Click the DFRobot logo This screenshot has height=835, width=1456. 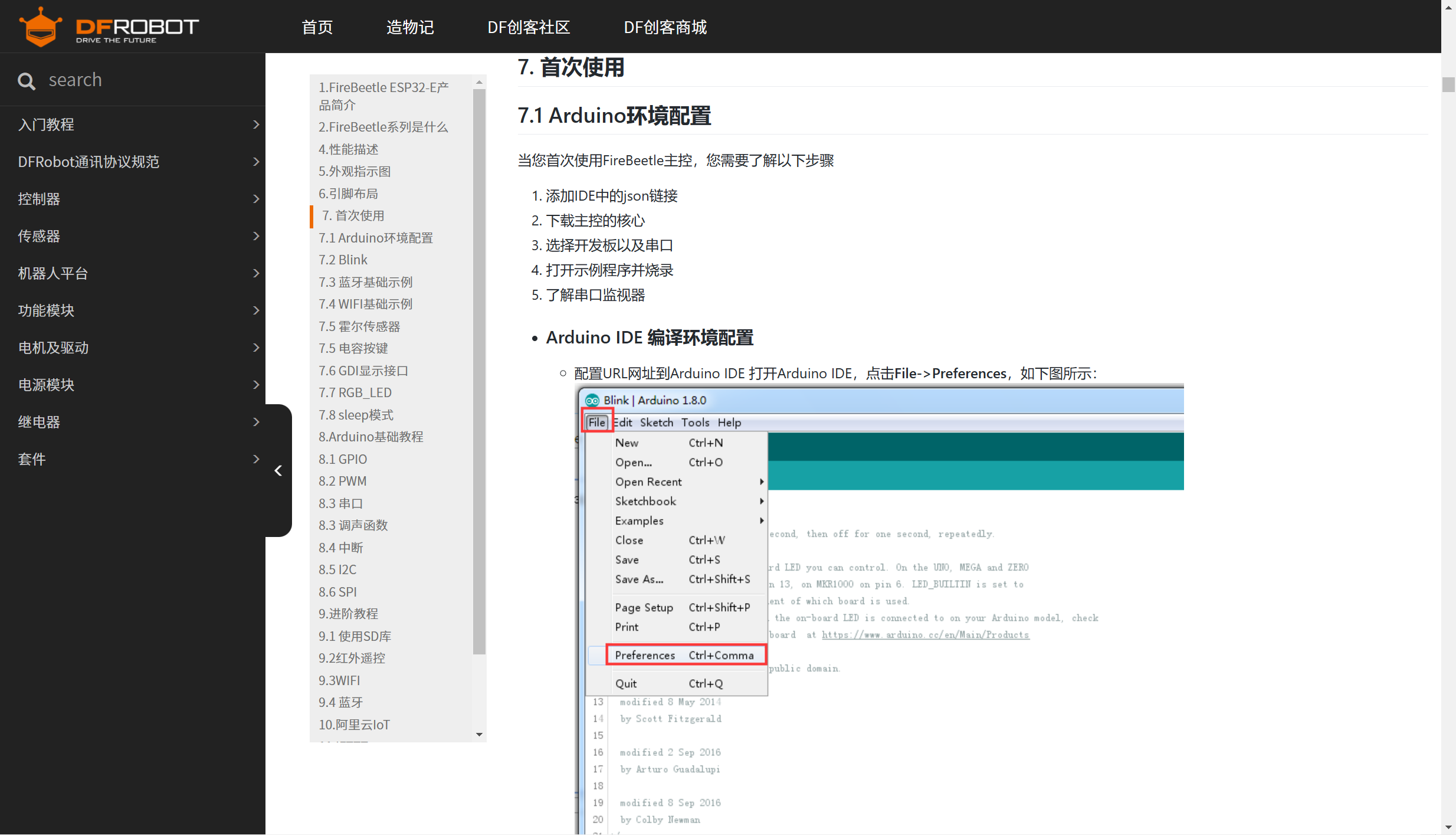tap(109, 27)
